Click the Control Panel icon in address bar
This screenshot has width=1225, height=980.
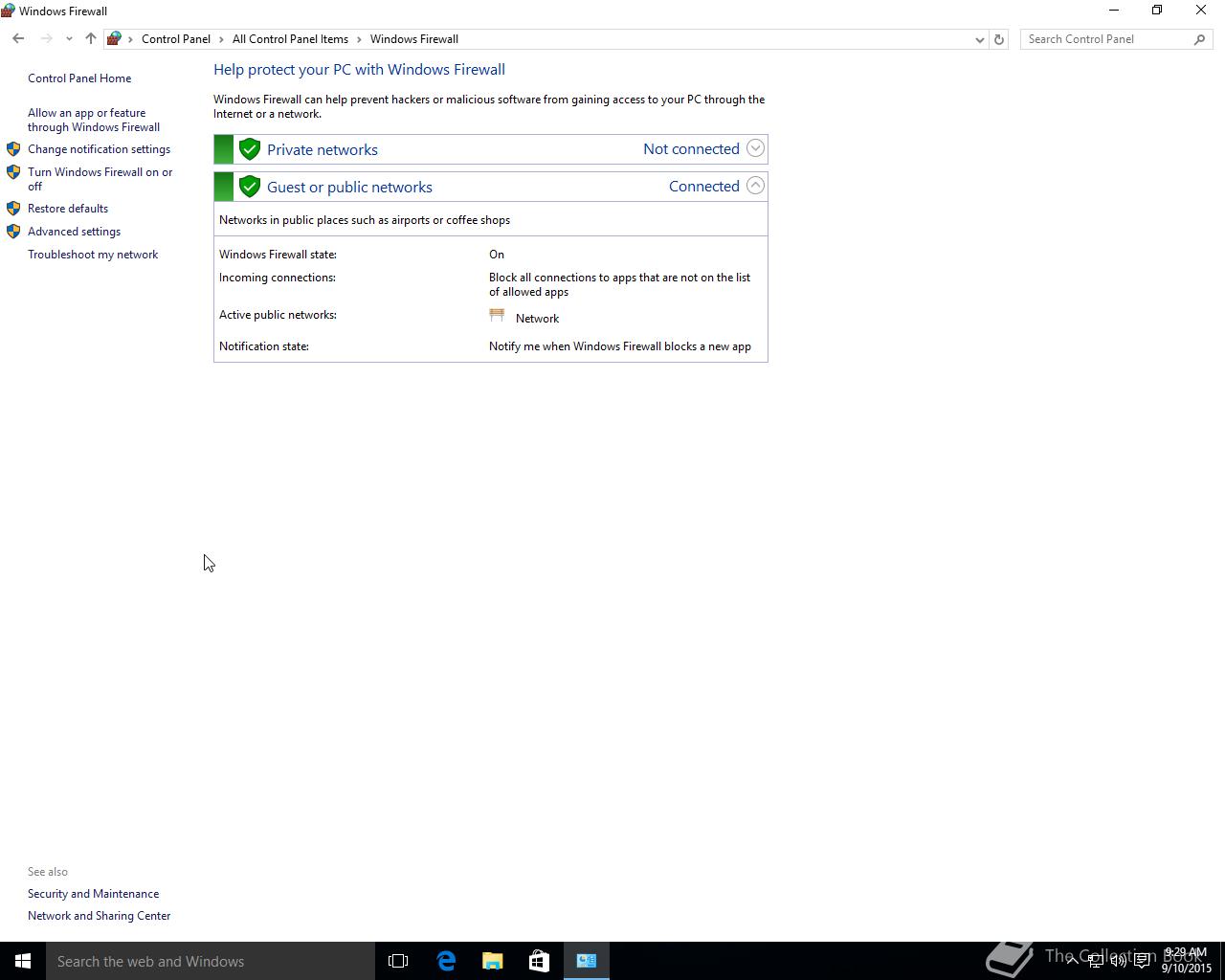[114, 39]
